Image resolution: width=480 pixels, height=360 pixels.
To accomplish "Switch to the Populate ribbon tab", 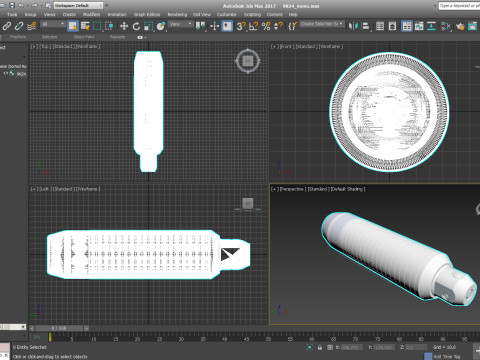I will pyautogui.click(x=117, y=37).
